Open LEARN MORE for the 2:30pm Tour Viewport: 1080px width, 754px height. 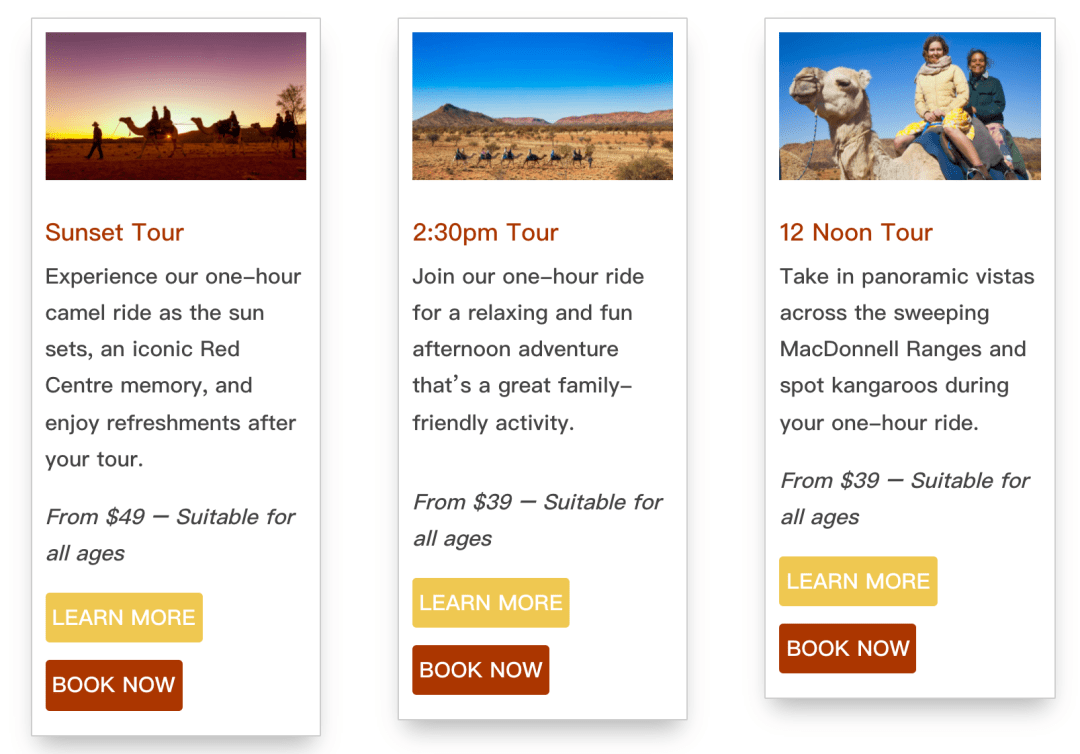tap(490, 602)
